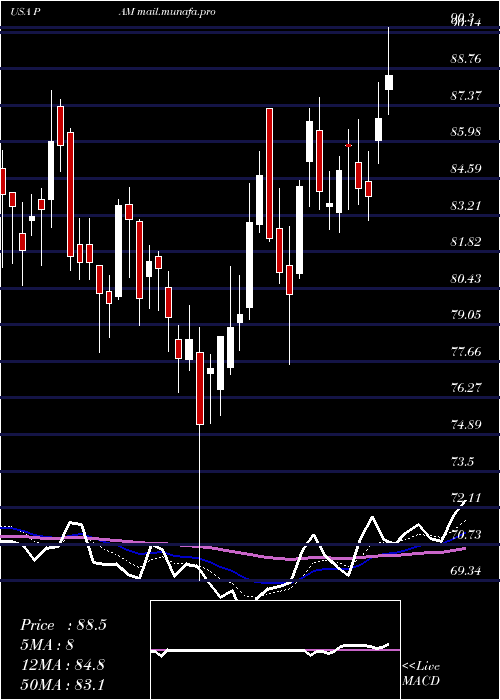Click the 80.43 price axis label
This screenshot has height=700, width=500.
[x=466, y=279]
